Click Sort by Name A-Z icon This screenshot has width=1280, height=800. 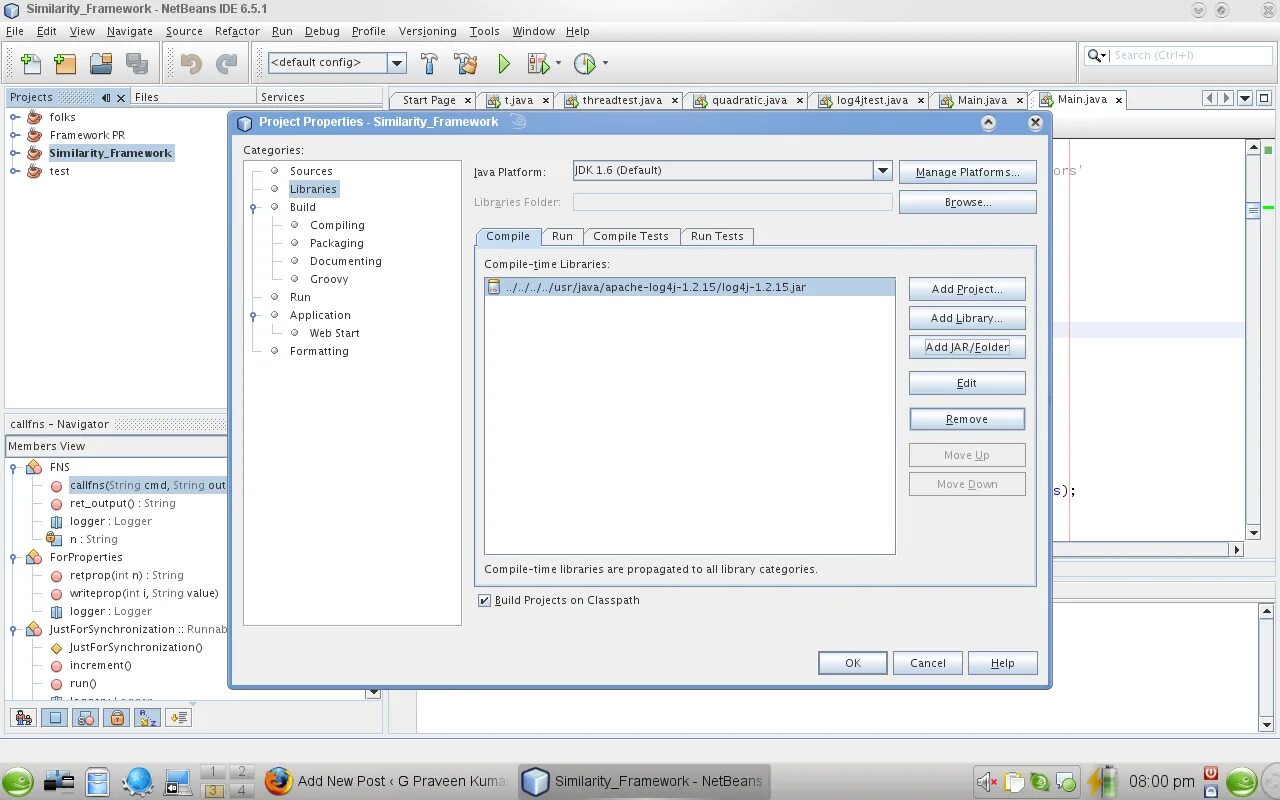[x=147, y=718]
